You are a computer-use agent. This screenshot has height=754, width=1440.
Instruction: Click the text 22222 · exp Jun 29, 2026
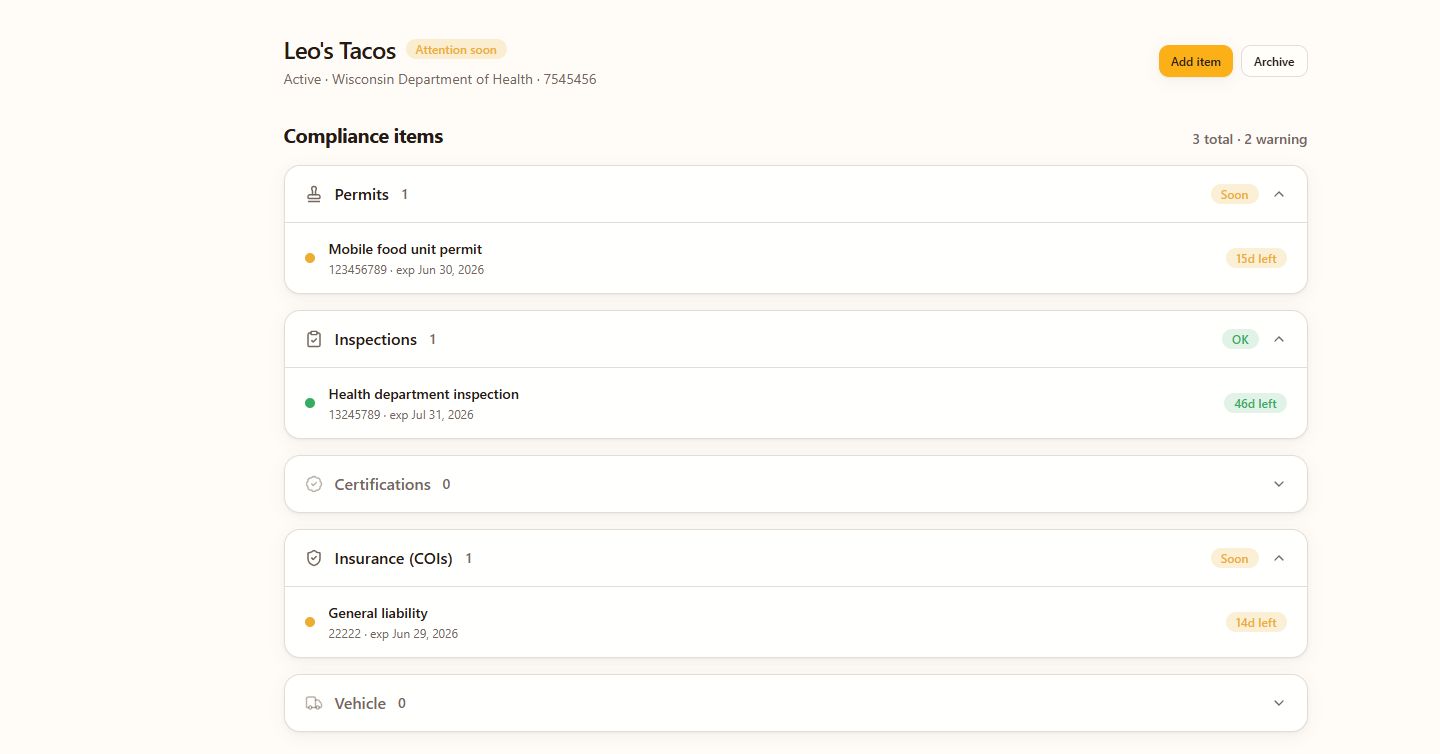point(393,634)
